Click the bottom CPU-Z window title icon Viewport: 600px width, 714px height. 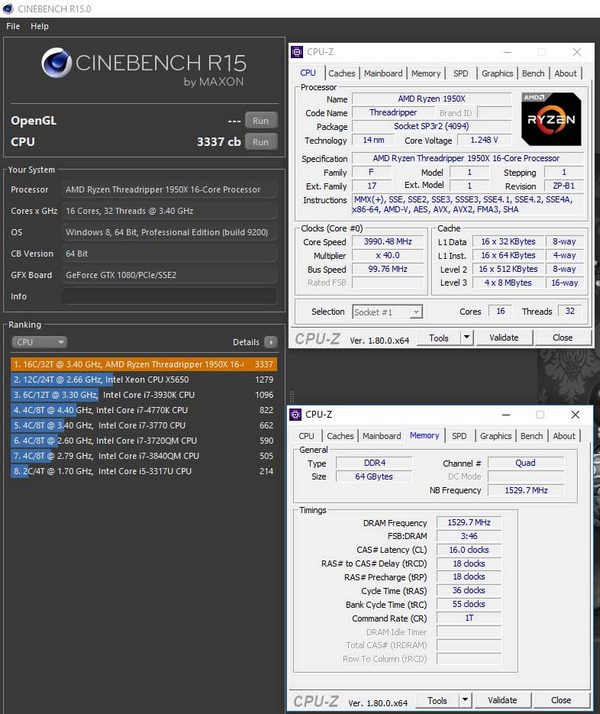(x=295, y=414)
